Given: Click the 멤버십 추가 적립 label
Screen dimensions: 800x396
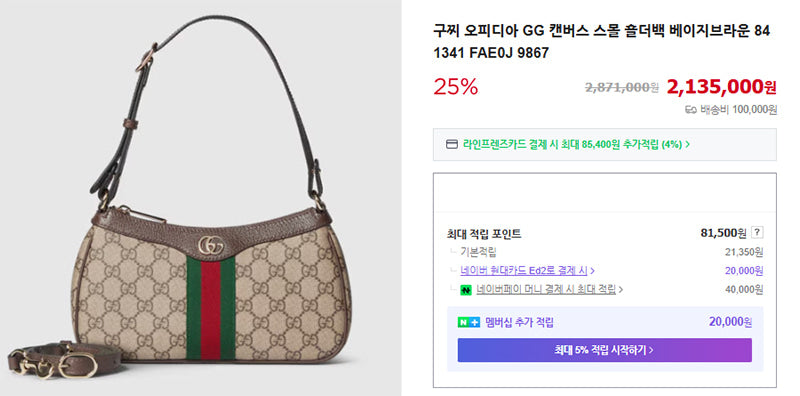Looking at the screenshot, I should click(519, 322).
